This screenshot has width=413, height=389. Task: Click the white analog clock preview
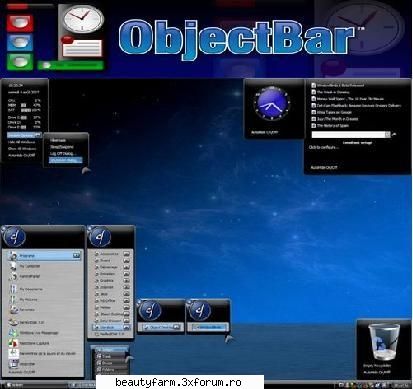coord(84,19)
